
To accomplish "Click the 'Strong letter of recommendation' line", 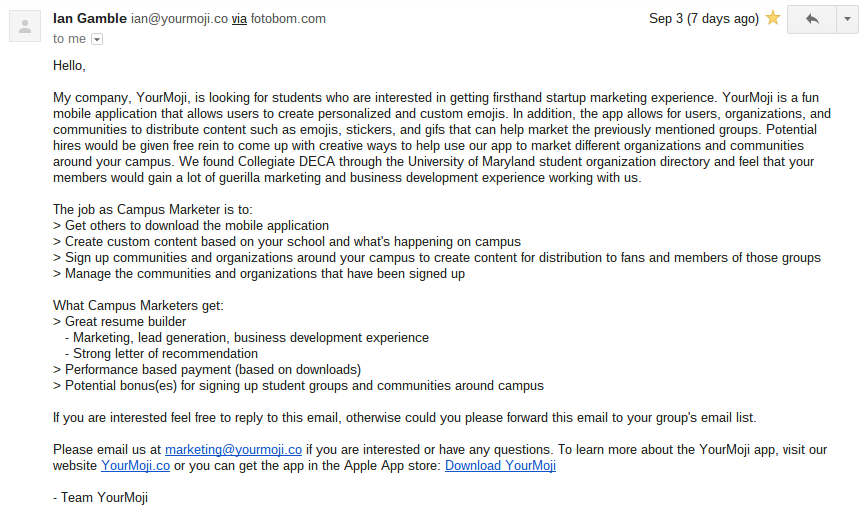I will point(161,354).
